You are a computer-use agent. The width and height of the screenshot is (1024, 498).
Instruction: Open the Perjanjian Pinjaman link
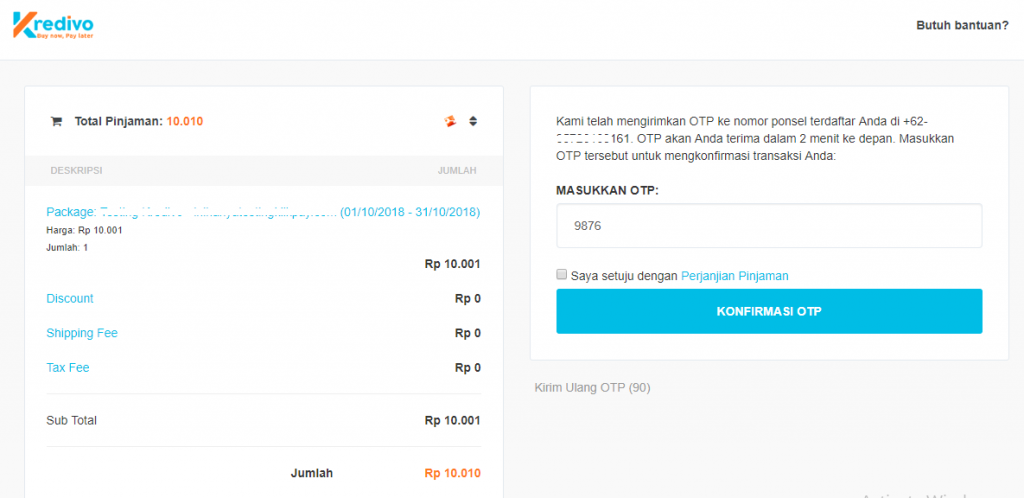[734, 276]
